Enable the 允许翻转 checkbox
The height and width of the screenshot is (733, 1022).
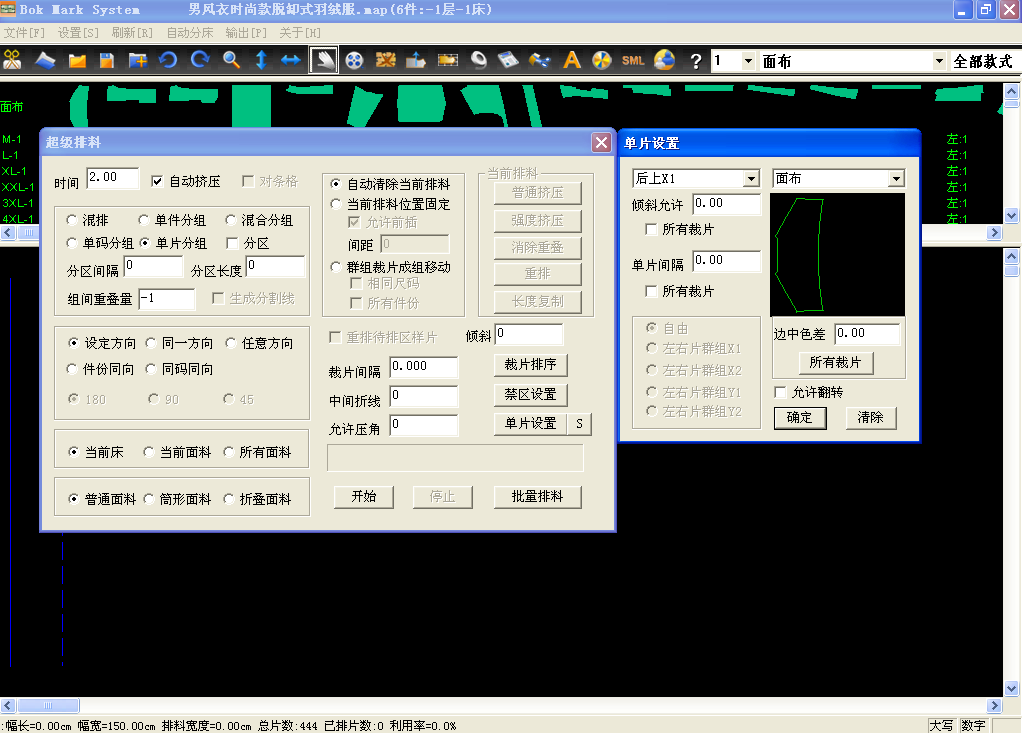click(780, 392)
